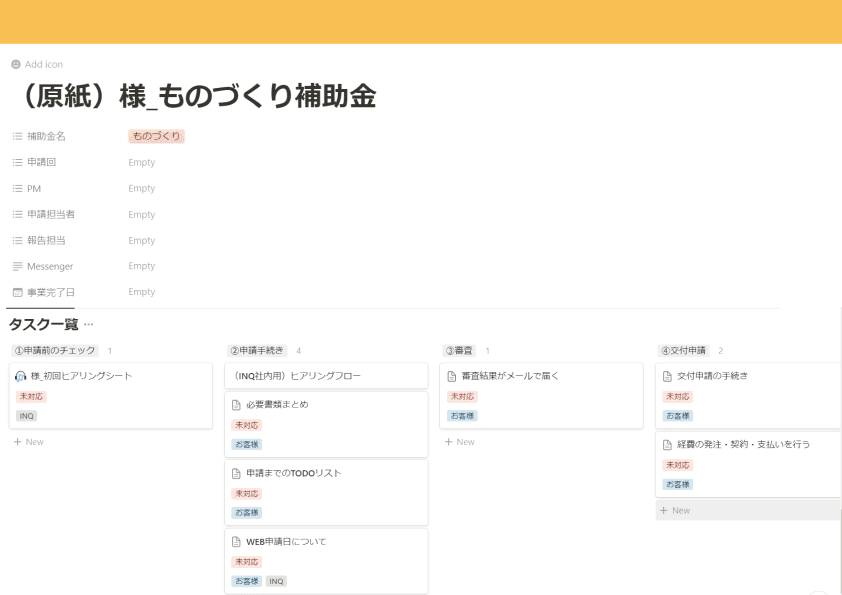Open the 審査結果がメールで届く card

541,396
